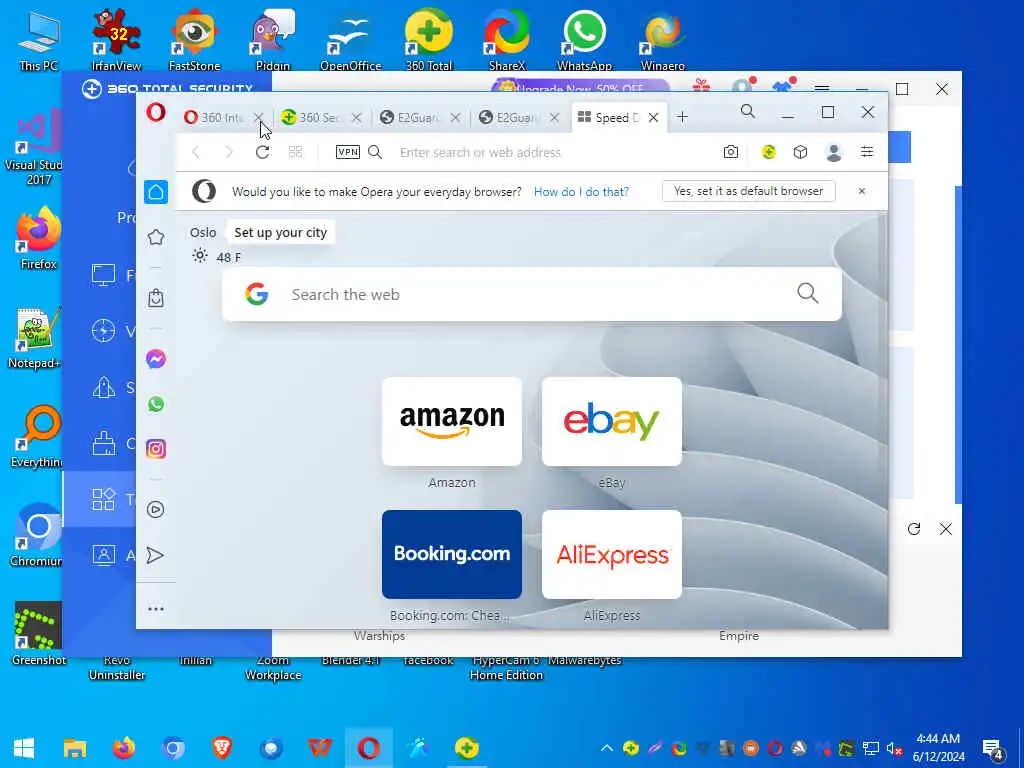Open the Speed Dial grid toolbar icon
Image resolution: width=1024 pixels, height=768 pixels.
click(296, 152)
